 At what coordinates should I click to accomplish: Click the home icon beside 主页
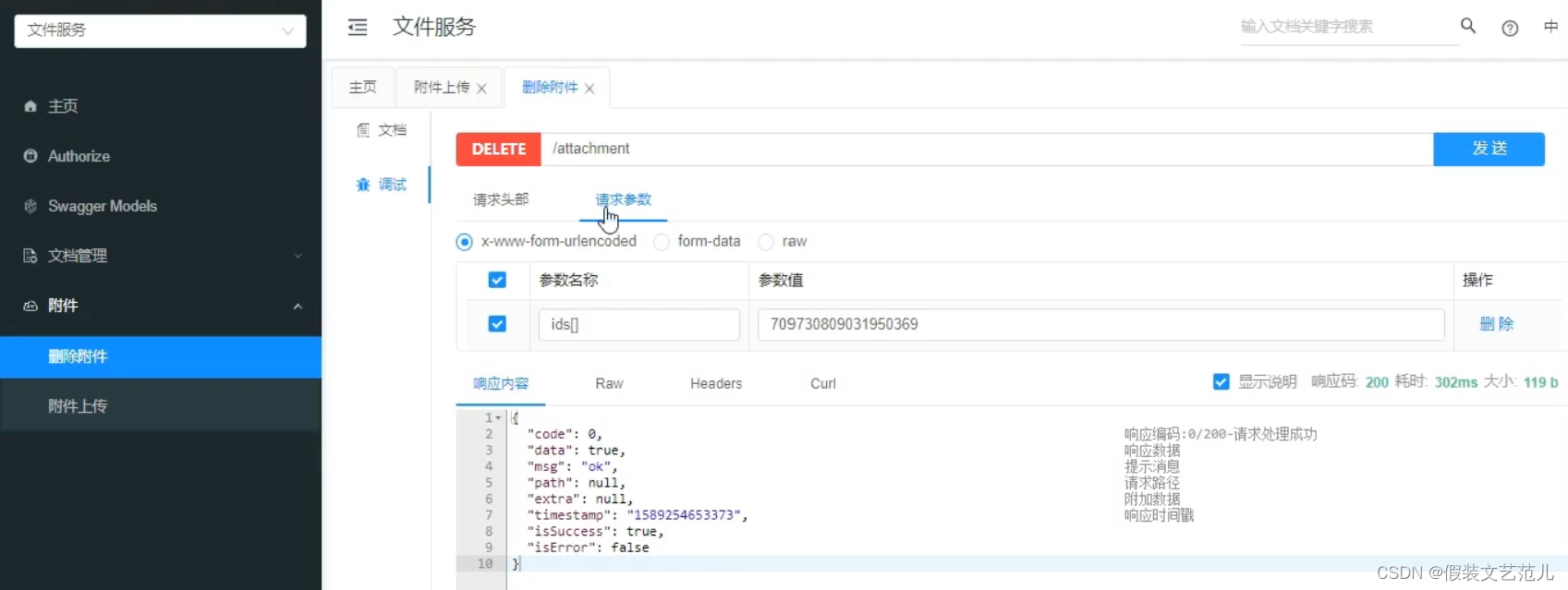point(30,106)
